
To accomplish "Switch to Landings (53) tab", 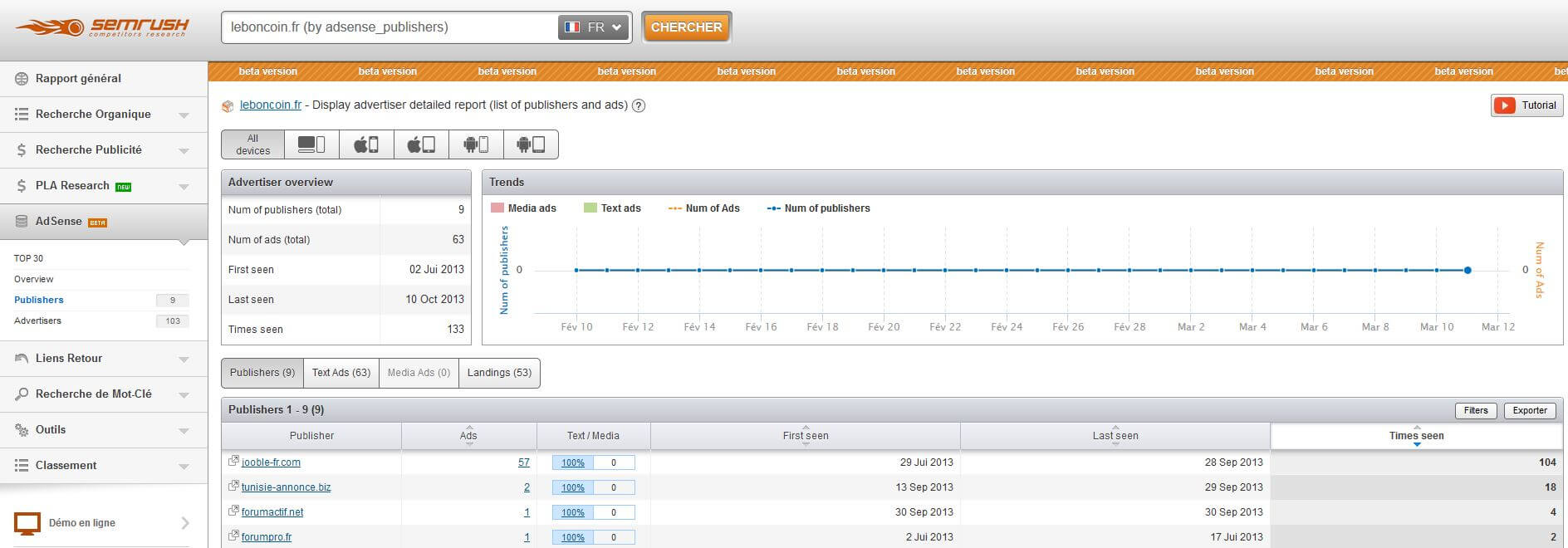I will (x=499, y=373).
